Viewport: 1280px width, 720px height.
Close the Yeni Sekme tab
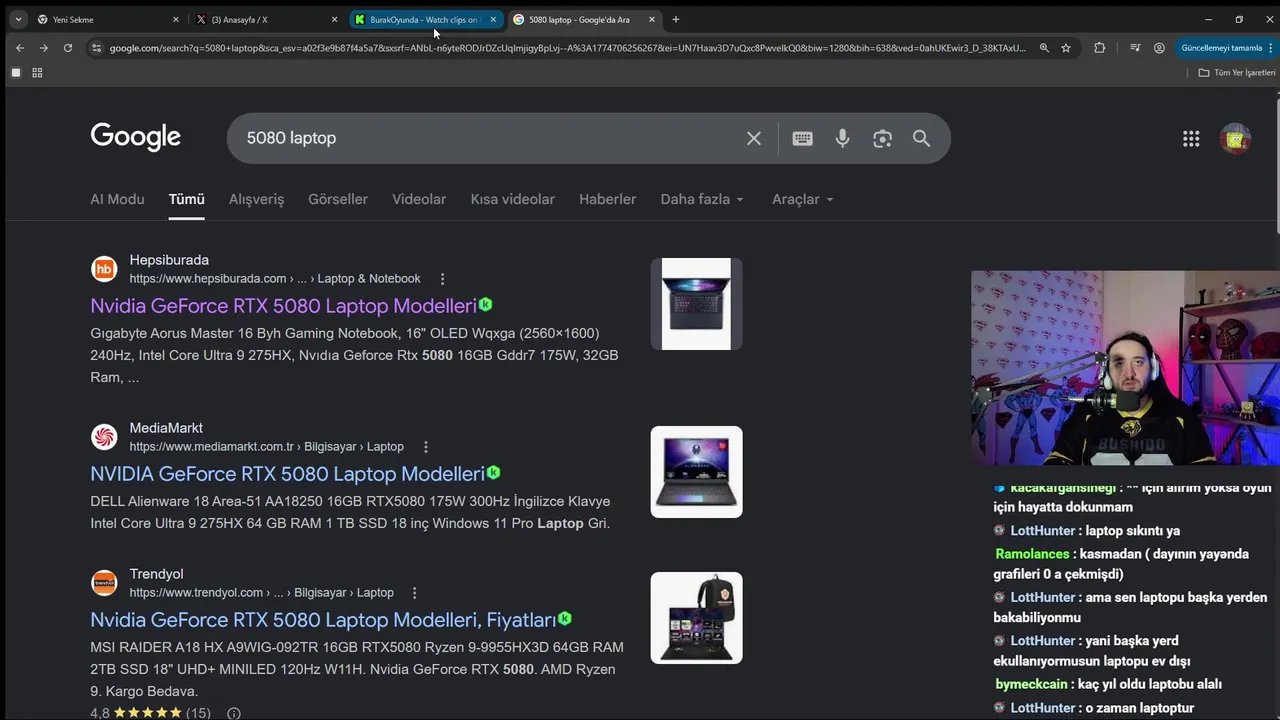pos(176,19)
